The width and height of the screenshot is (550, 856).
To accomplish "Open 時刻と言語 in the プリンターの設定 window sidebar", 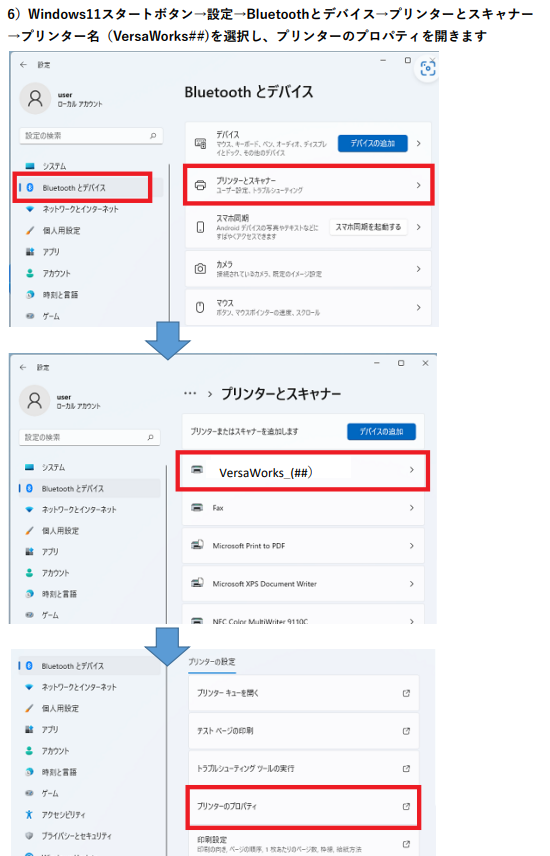I will coord(51,772).
